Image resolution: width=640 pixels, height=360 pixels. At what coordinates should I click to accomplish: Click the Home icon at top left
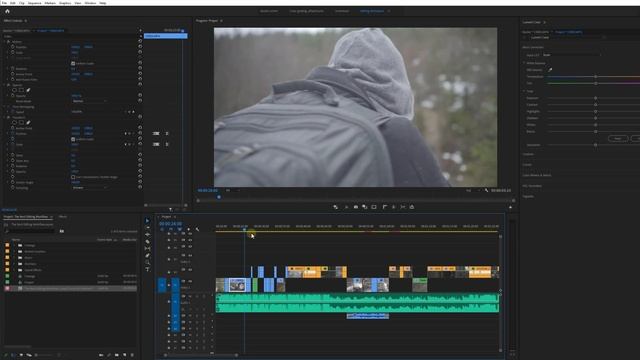click(x=7, y=11)
